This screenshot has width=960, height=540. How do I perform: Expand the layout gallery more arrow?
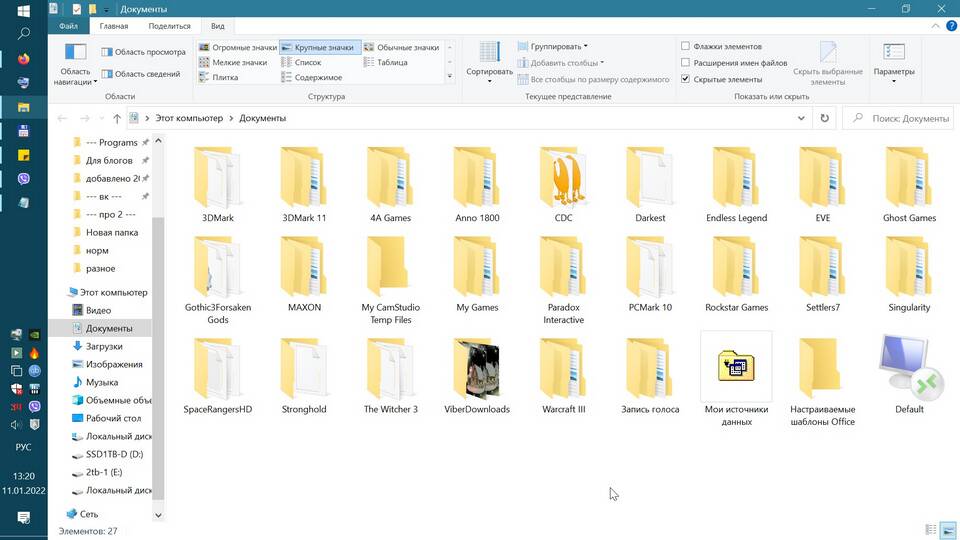tap(450, 77)
